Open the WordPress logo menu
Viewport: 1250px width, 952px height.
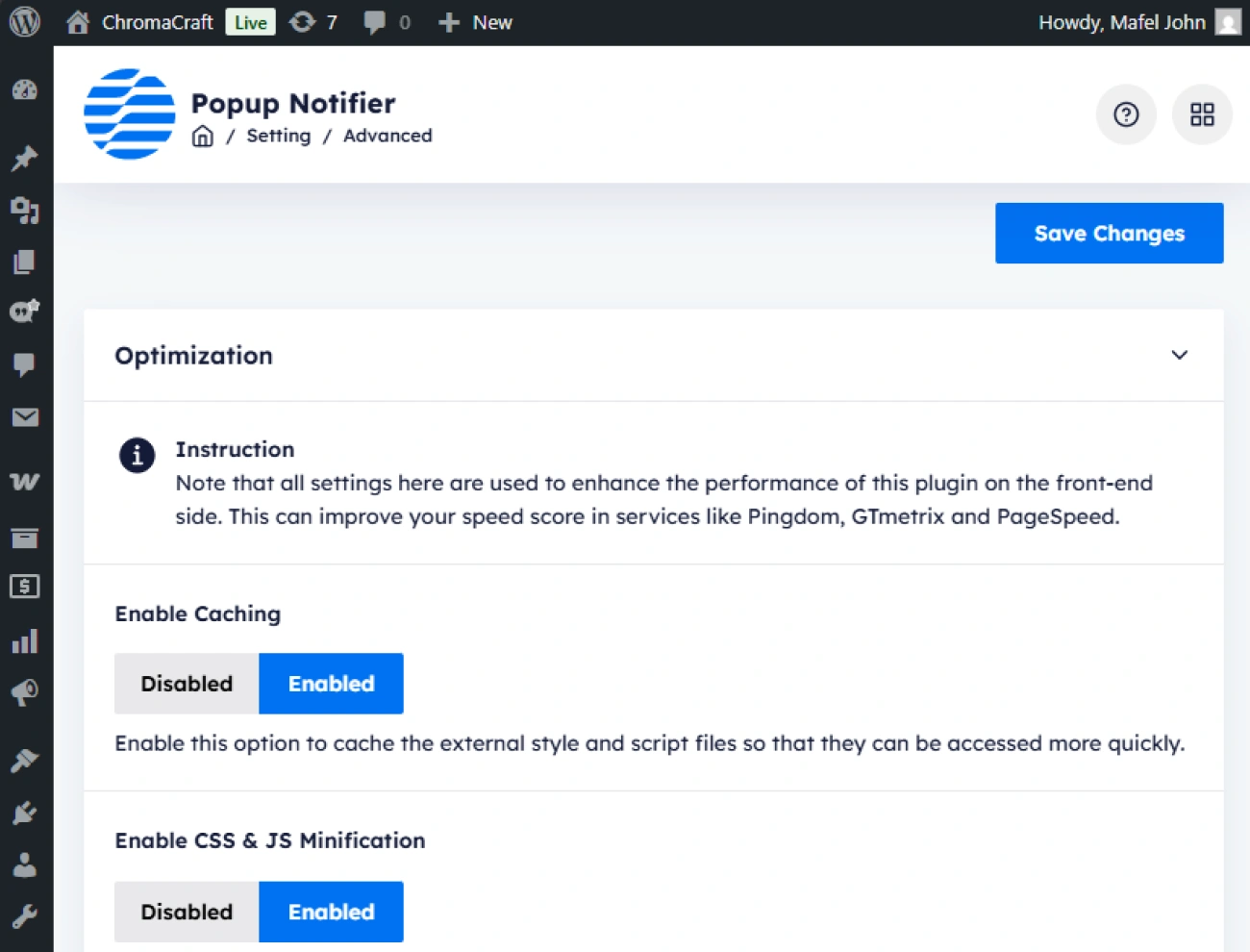pos(25,22)
